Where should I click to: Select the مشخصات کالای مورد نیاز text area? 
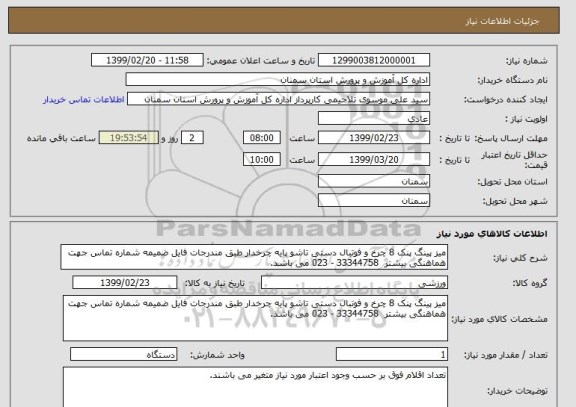pyautogui.click(x=255, y=318)
